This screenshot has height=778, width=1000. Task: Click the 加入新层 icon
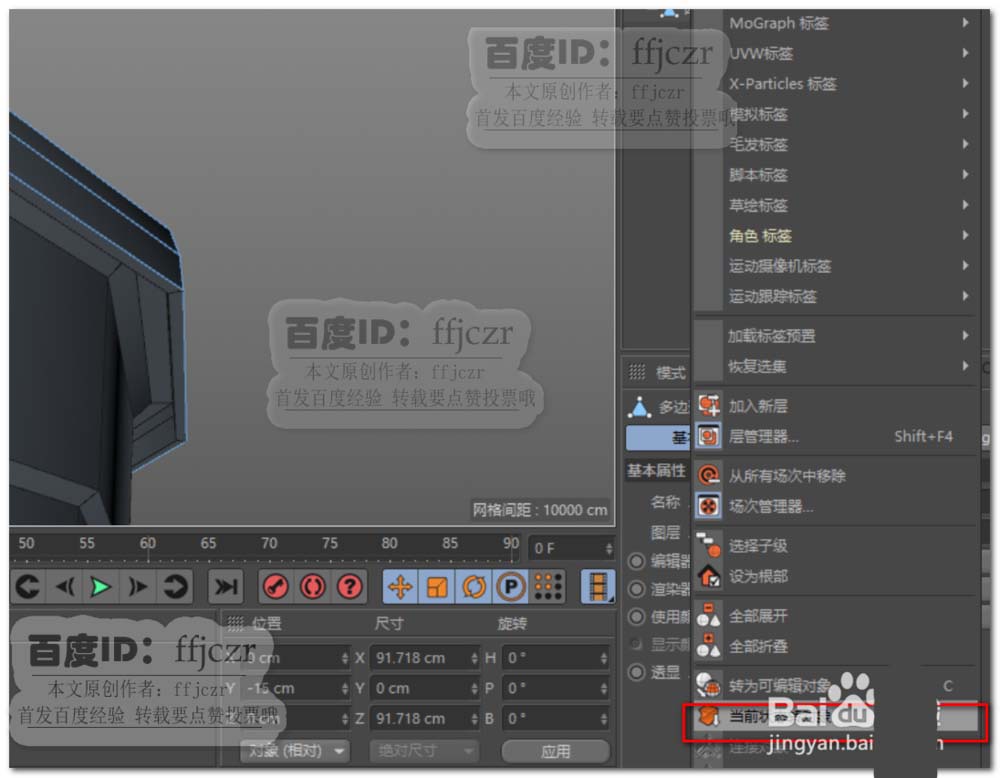point(709,406)
